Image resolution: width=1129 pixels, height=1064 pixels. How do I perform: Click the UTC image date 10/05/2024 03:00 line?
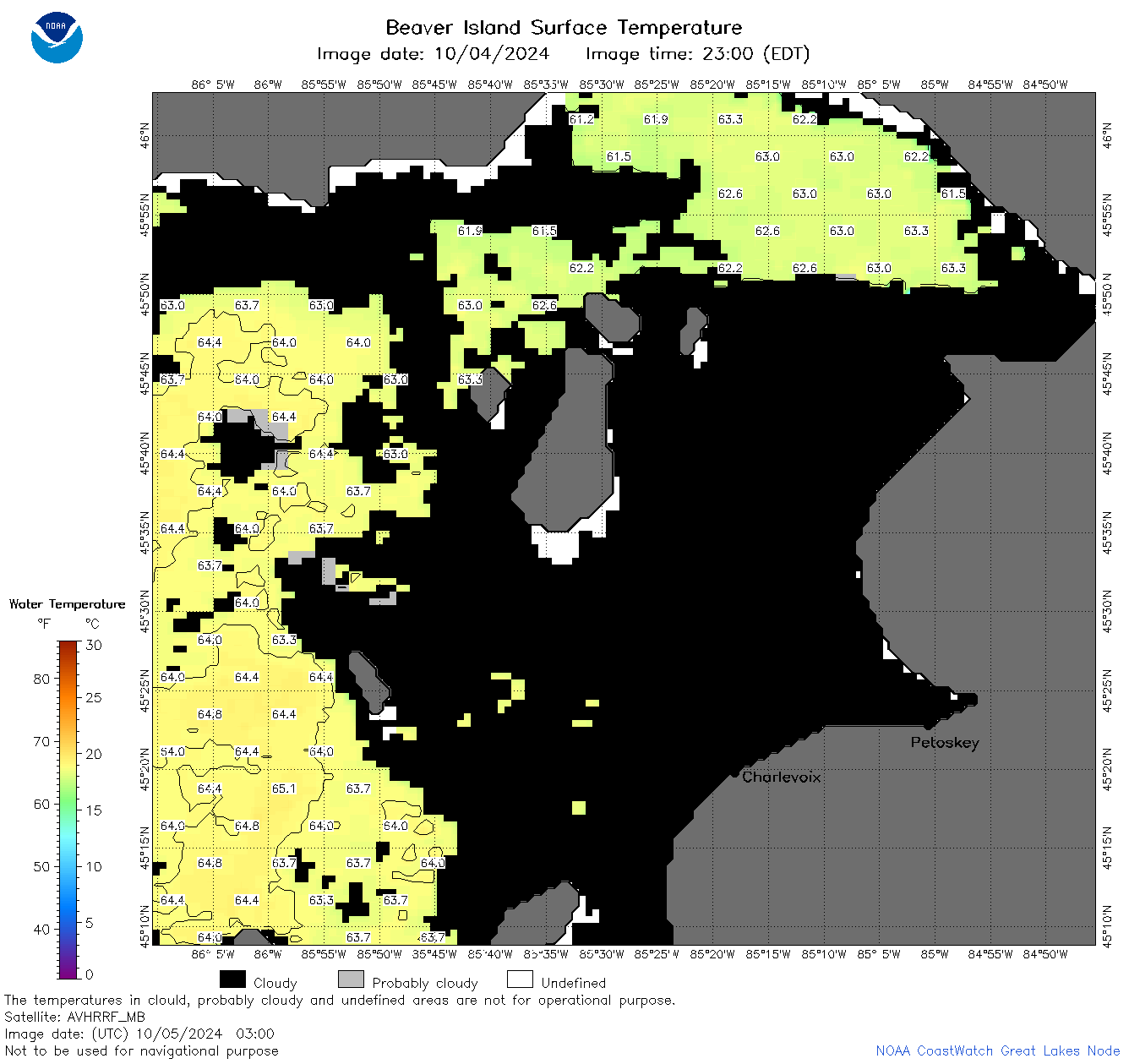coord(139,1034)
